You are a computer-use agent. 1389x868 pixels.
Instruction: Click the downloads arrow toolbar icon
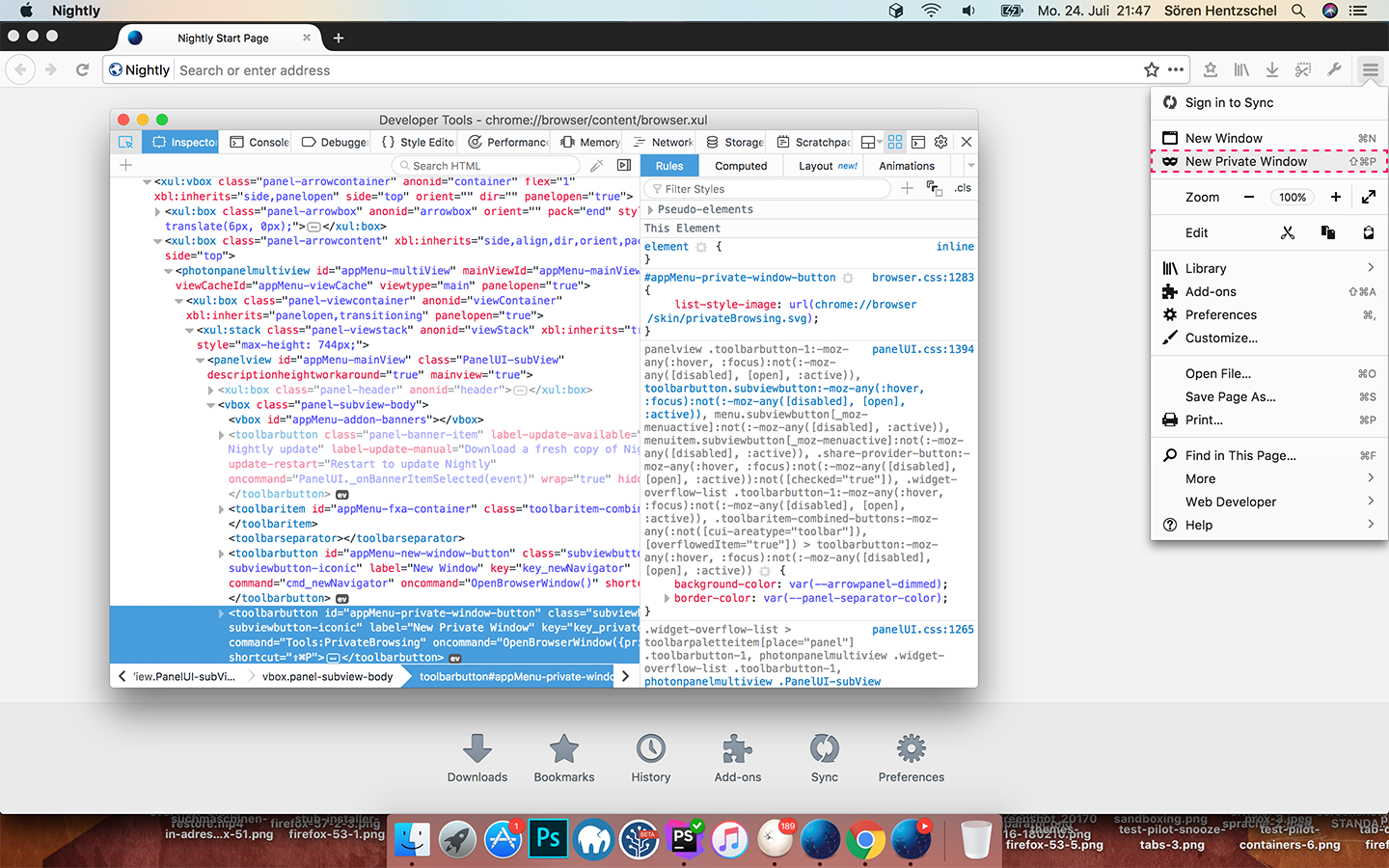point(1272,69)
